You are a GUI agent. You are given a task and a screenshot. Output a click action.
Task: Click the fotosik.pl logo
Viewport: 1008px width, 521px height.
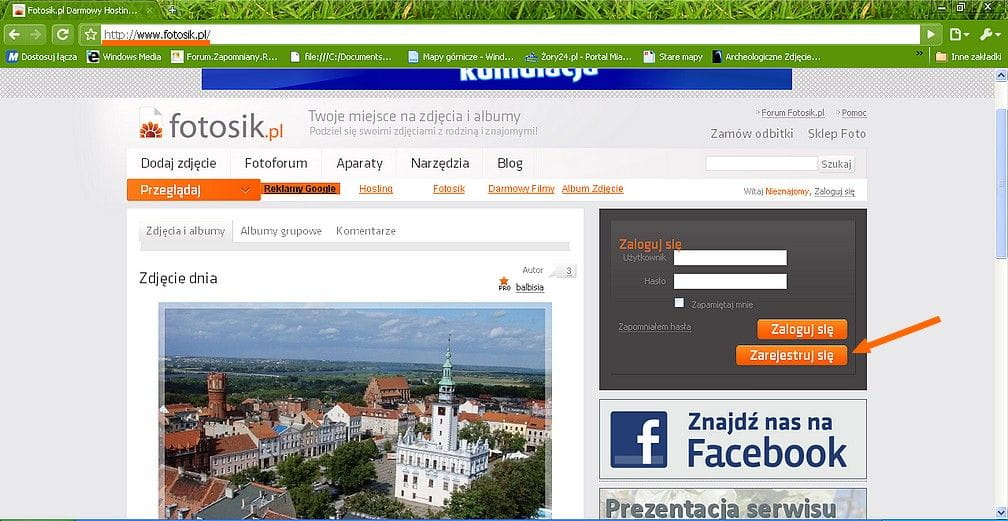pyautogui.click(x=211, y=125)
